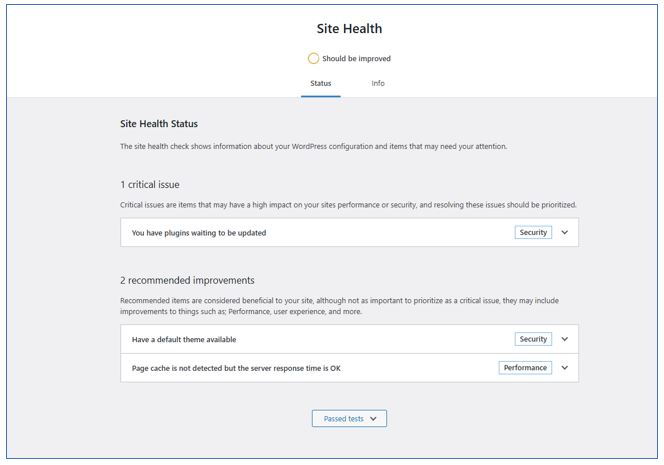Click the "1 critical issue" heading

pos(149,185)
